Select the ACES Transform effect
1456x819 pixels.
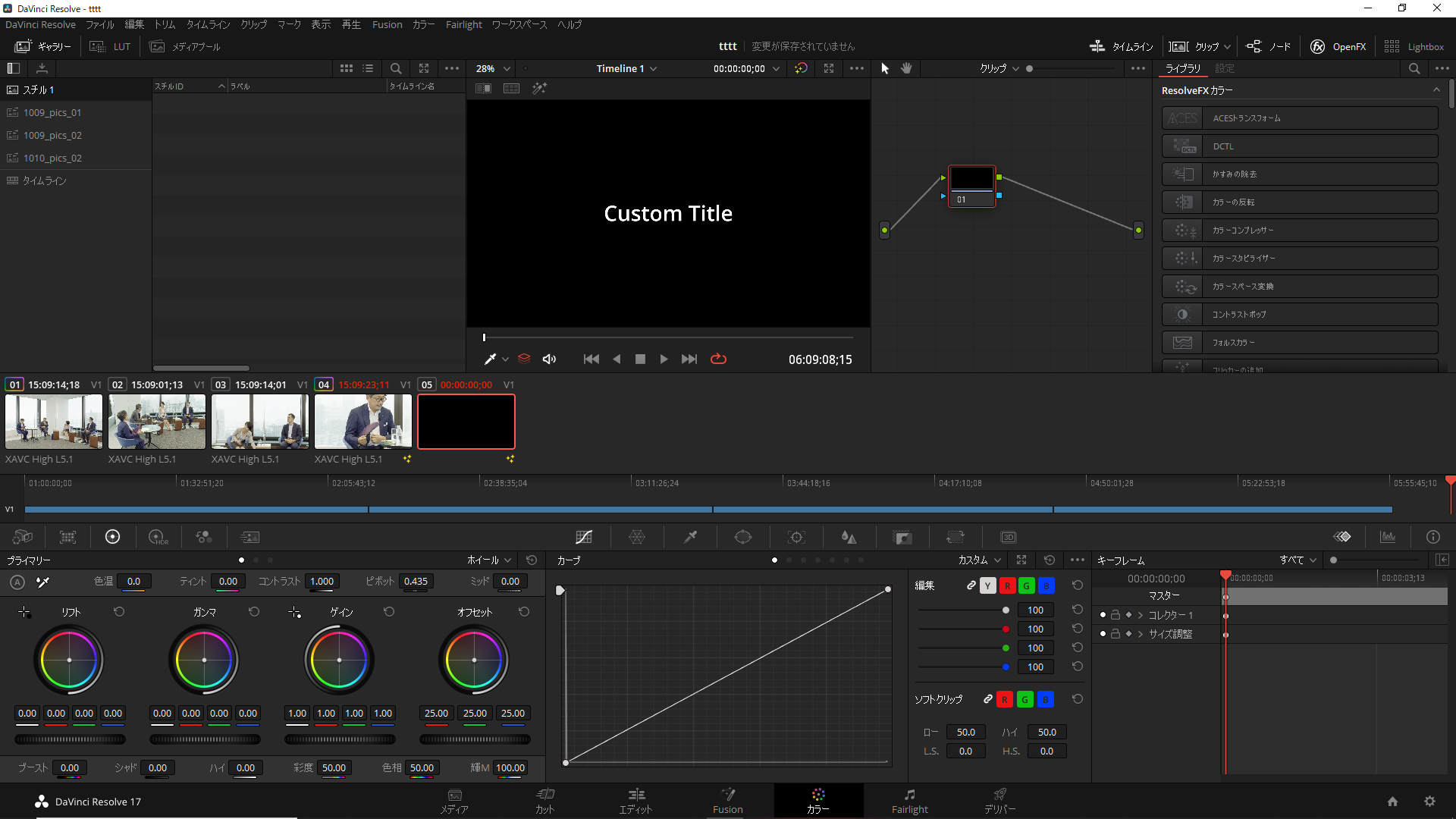tap(1300, 118)
